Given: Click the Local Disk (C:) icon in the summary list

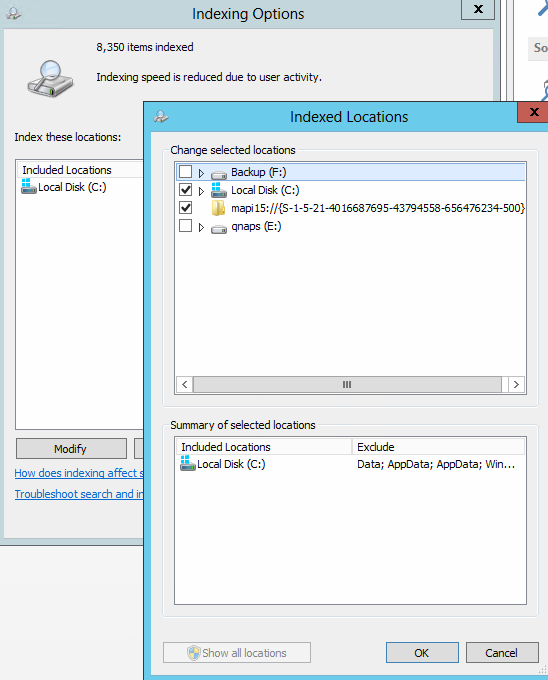Looking at the screenshot, I should (x=187, y=464).
